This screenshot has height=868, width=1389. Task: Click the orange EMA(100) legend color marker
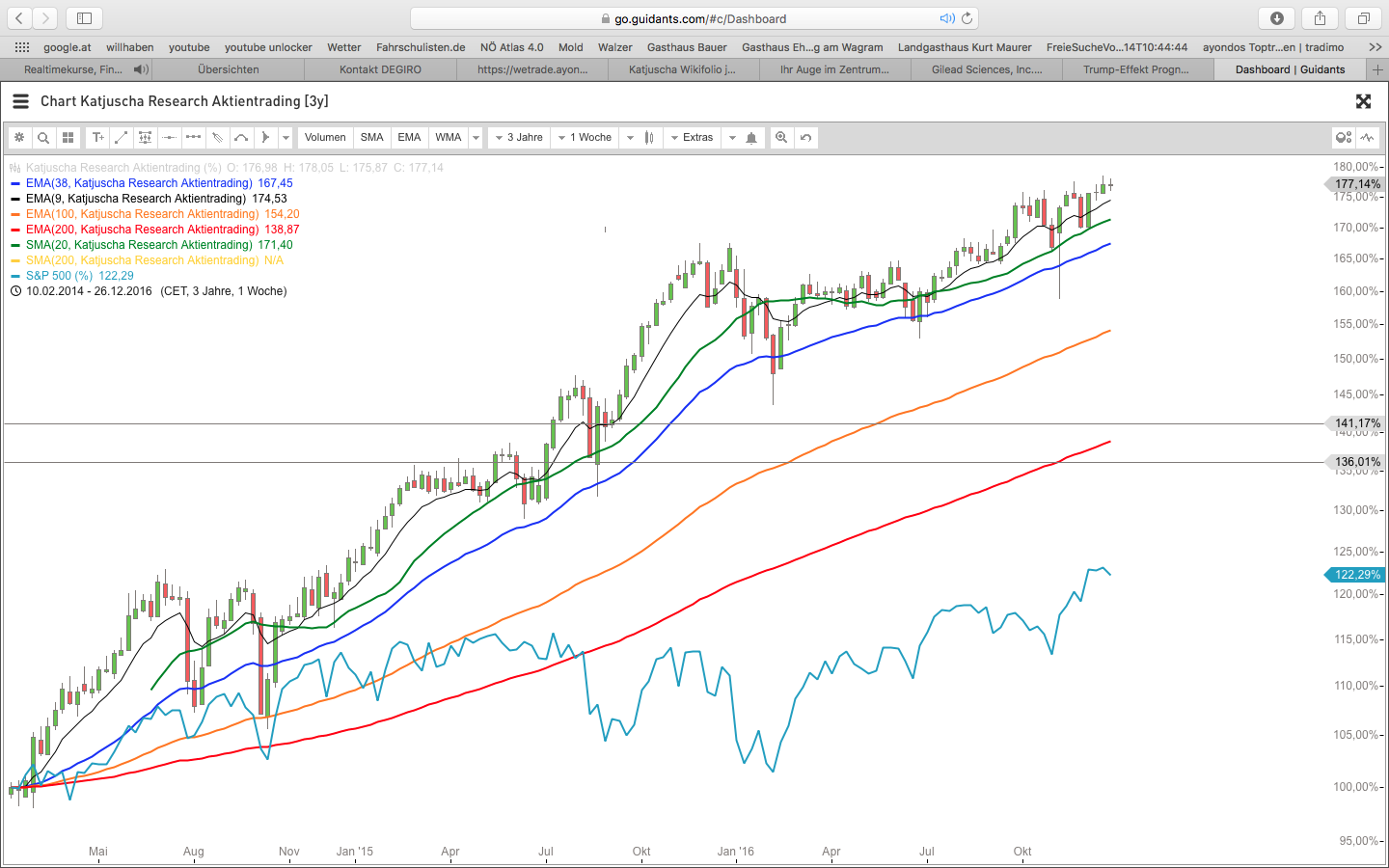coord(15,214)
